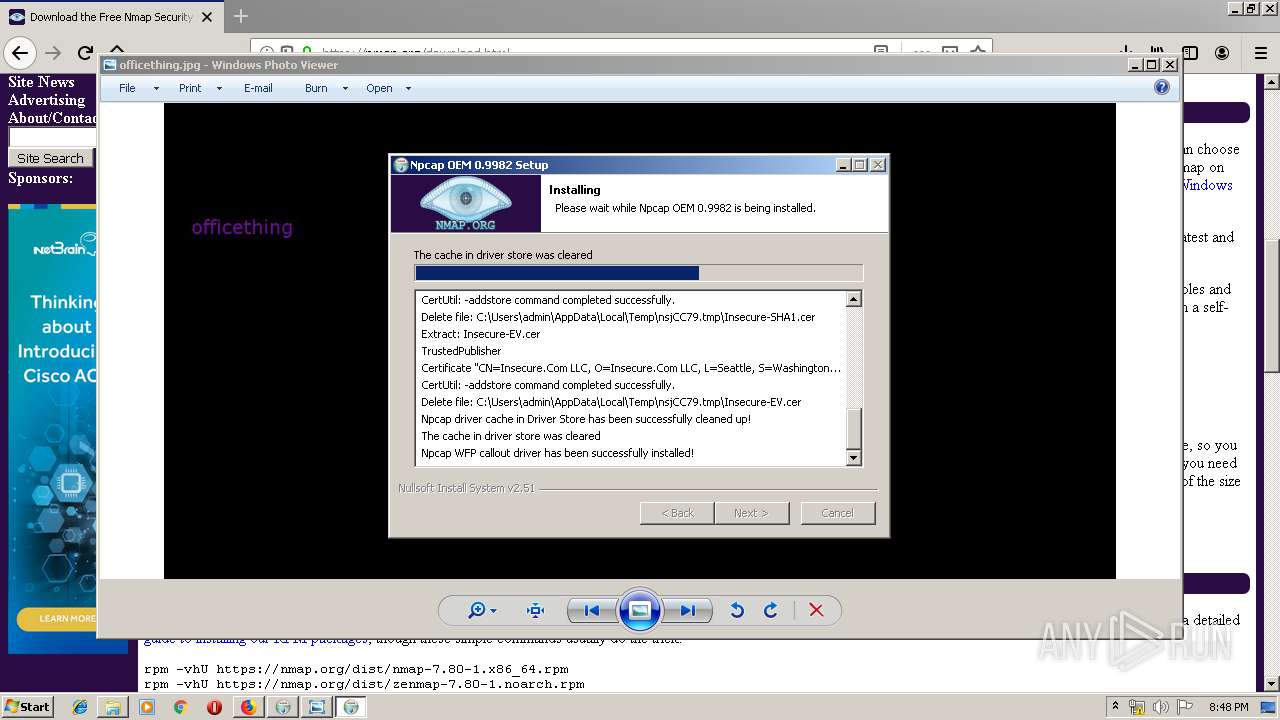Open the File menu in Photo Viewer
Screen dimensions: 1280x720
tap(127, 88)
